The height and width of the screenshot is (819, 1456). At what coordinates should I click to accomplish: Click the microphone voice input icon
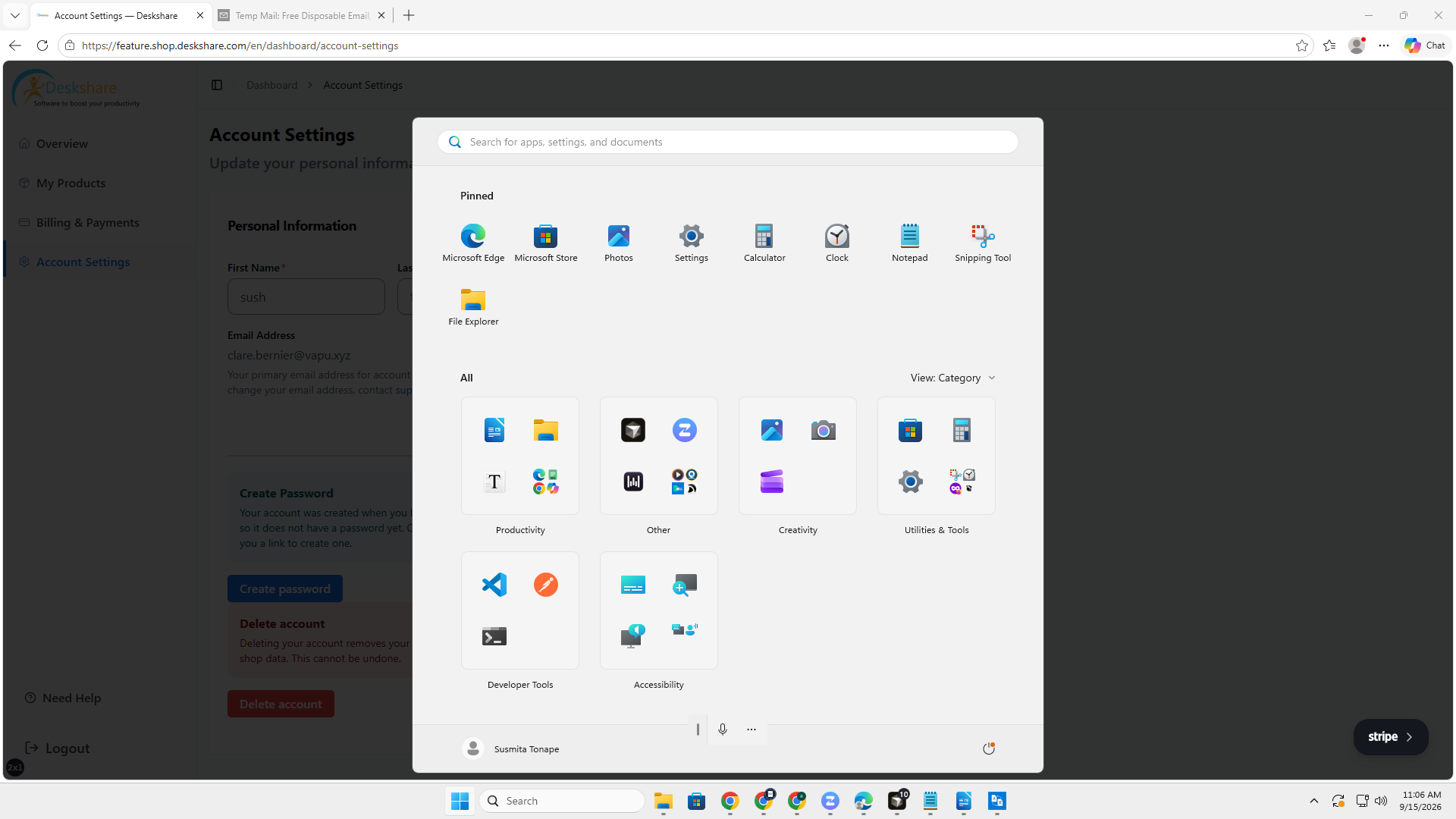pos(723,729)
